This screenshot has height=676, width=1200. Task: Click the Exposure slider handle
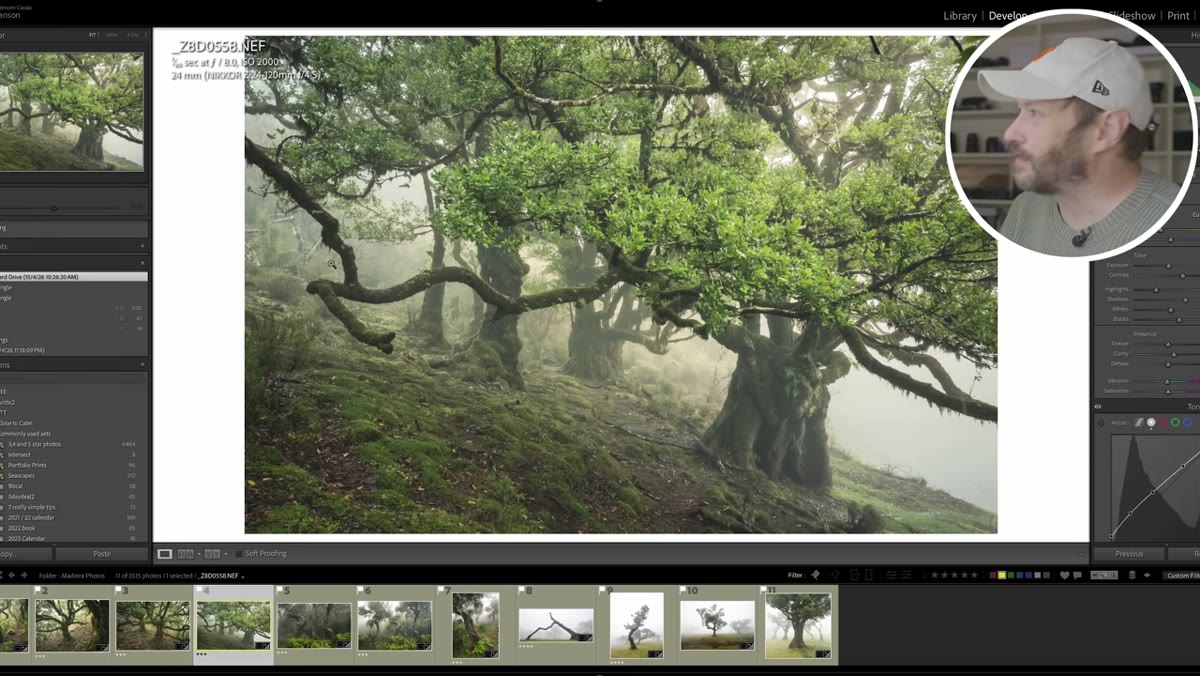tap(1168, 266)
